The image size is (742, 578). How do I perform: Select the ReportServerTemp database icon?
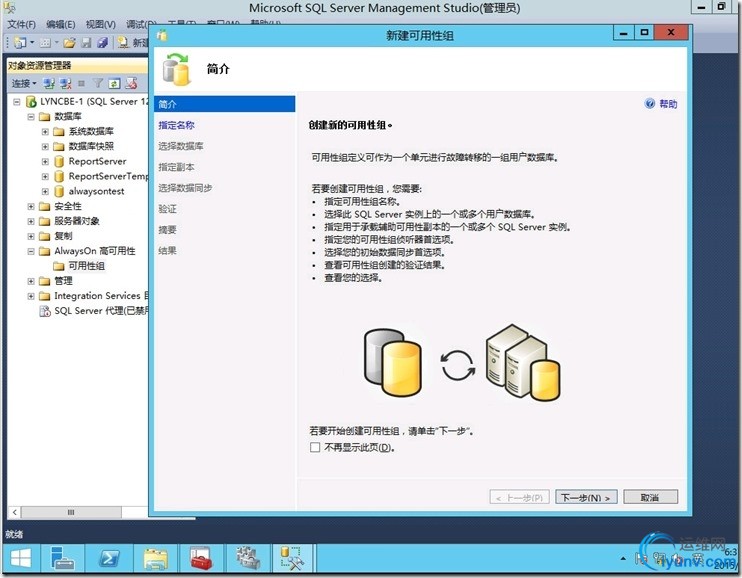(59, 177)
